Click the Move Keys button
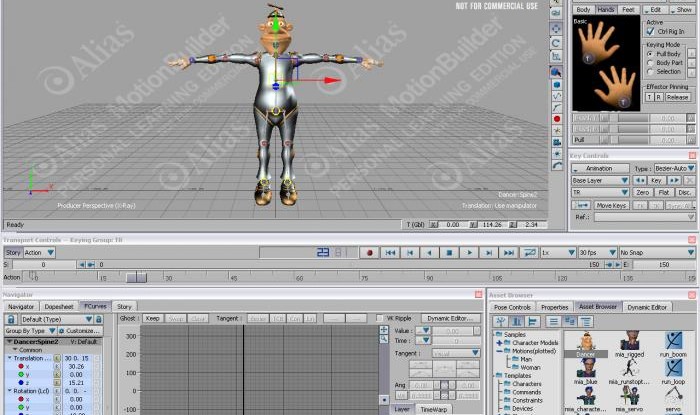 611,205
